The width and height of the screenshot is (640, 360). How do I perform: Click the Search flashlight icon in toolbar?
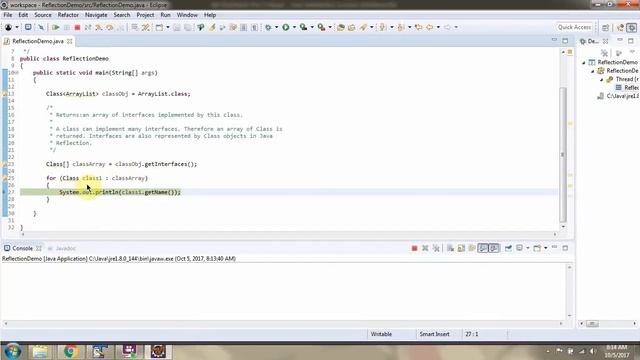pyautogui.click(x=363, y=27)
